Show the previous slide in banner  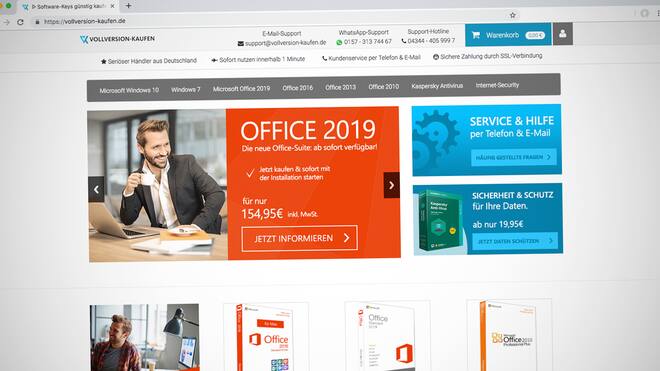click(96, 190)
